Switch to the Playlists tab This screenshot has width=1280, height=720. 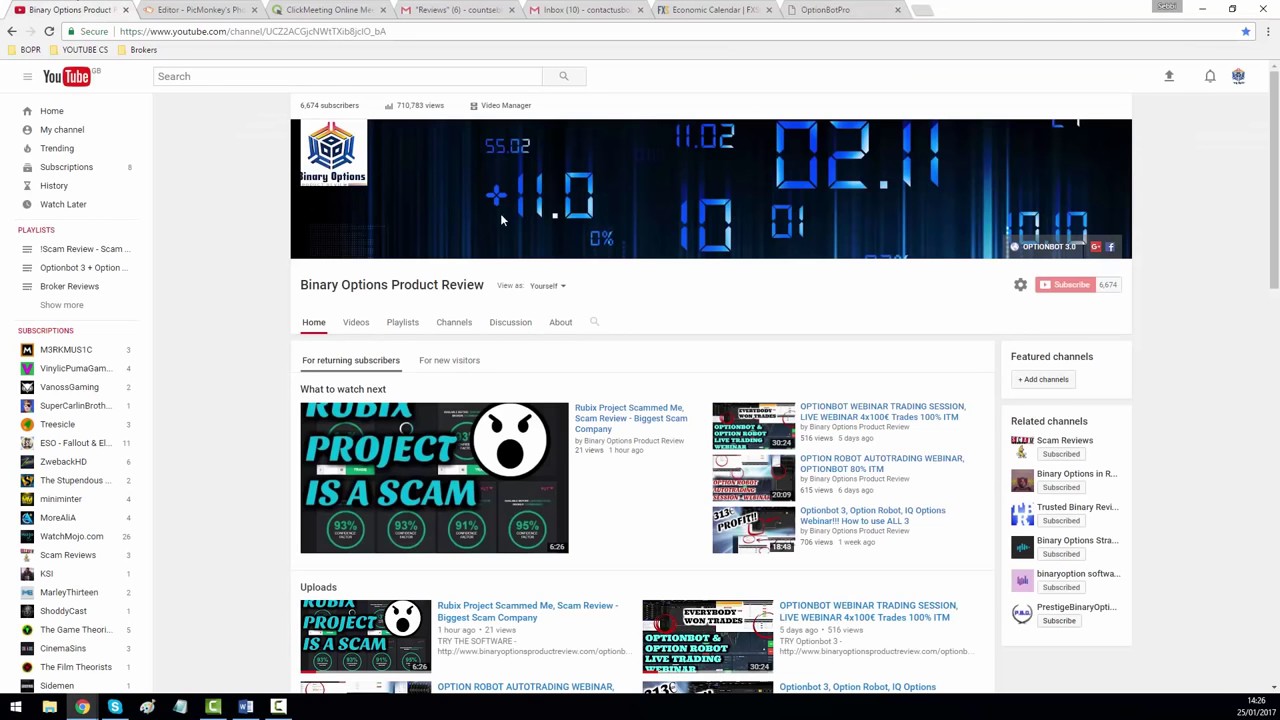click(402, 322)
